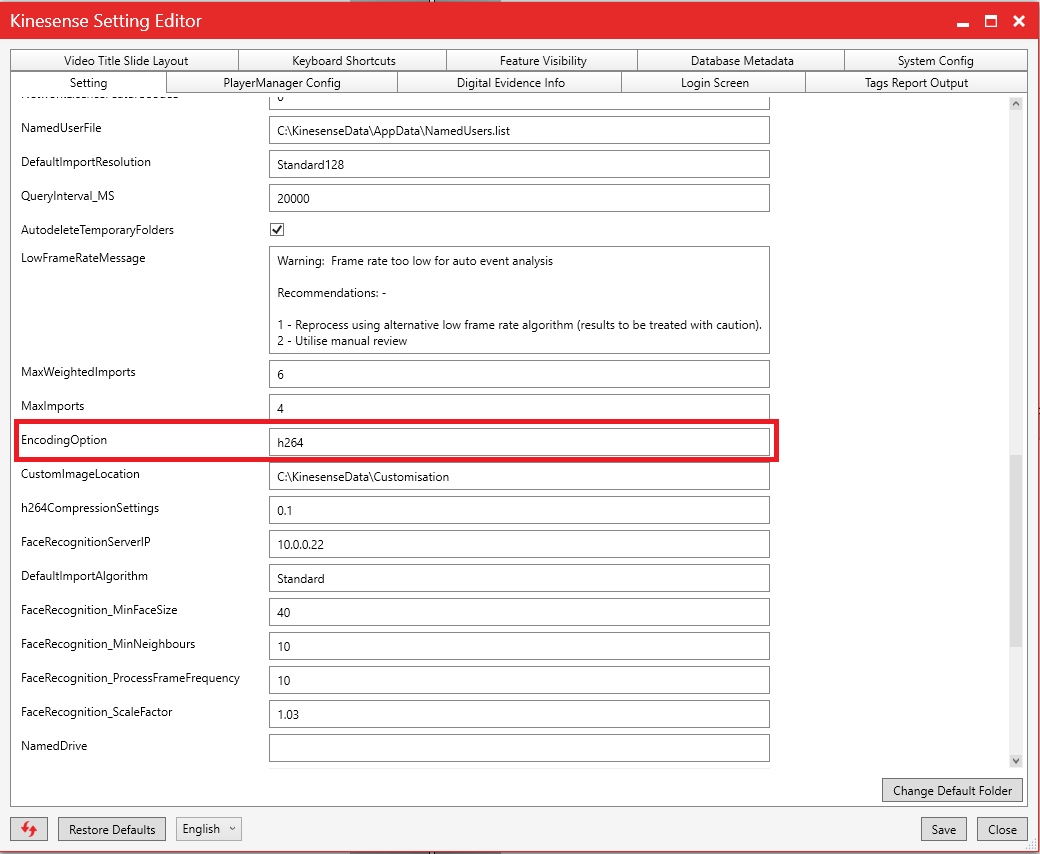Maximize the Kinesense Setting Editor window
Screen dimensions: 1040x854
990,21
